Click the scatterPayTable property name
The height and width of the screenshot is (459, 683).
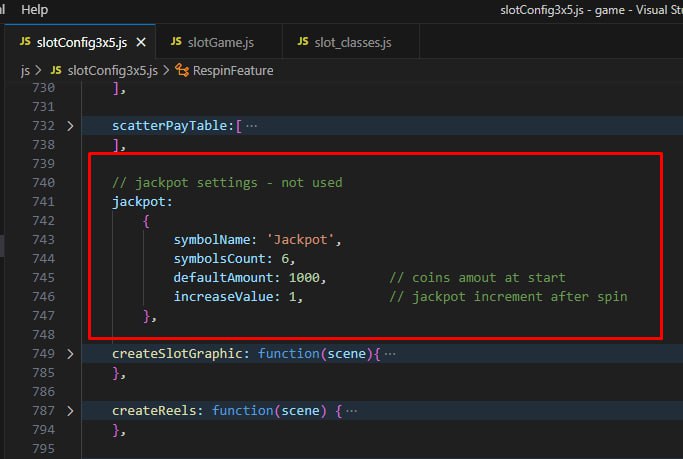tap(169, 126)
